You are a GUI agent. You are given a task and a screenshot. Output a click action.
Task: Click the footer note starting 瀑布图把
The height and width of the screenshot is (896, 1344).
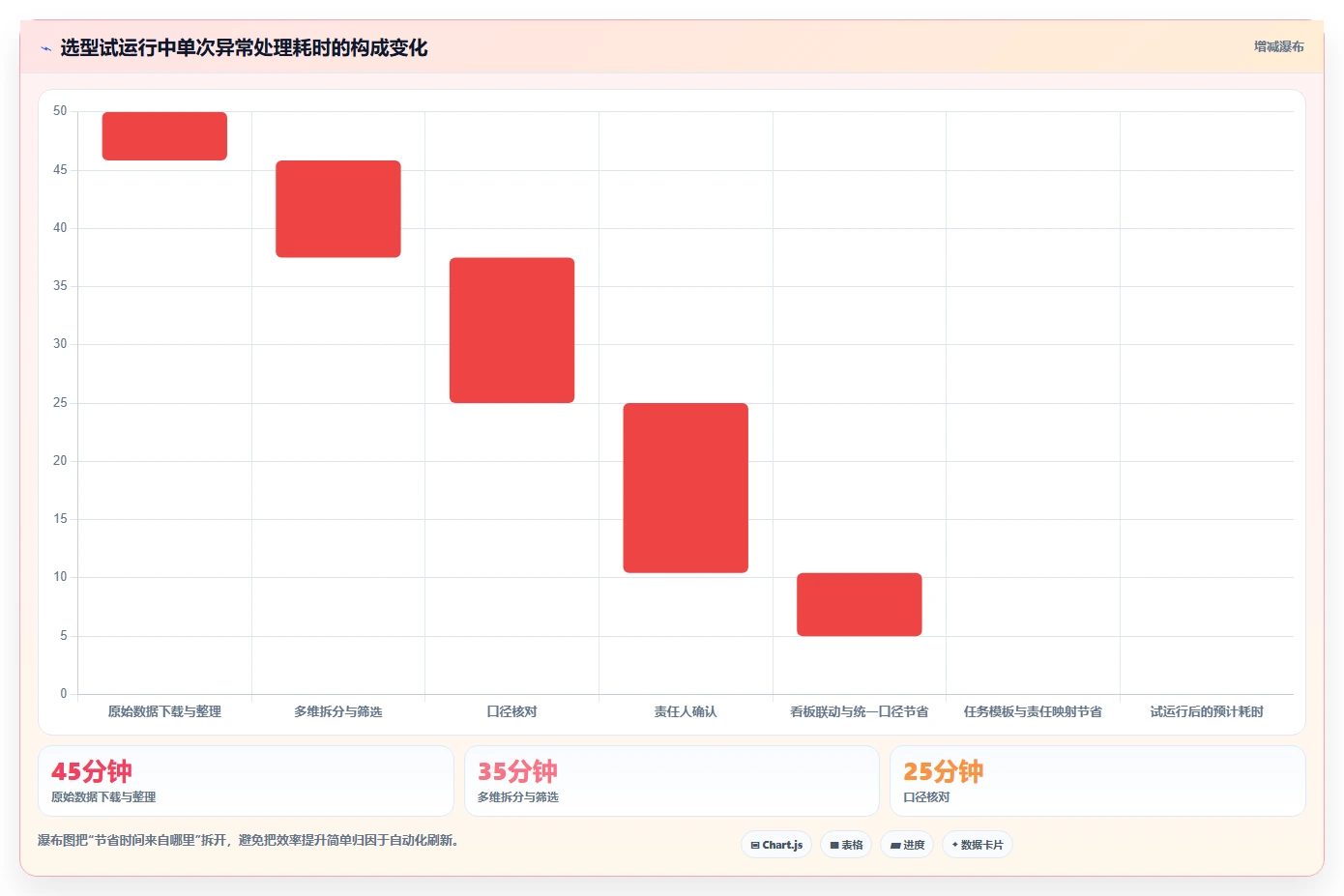click(248, 840)
